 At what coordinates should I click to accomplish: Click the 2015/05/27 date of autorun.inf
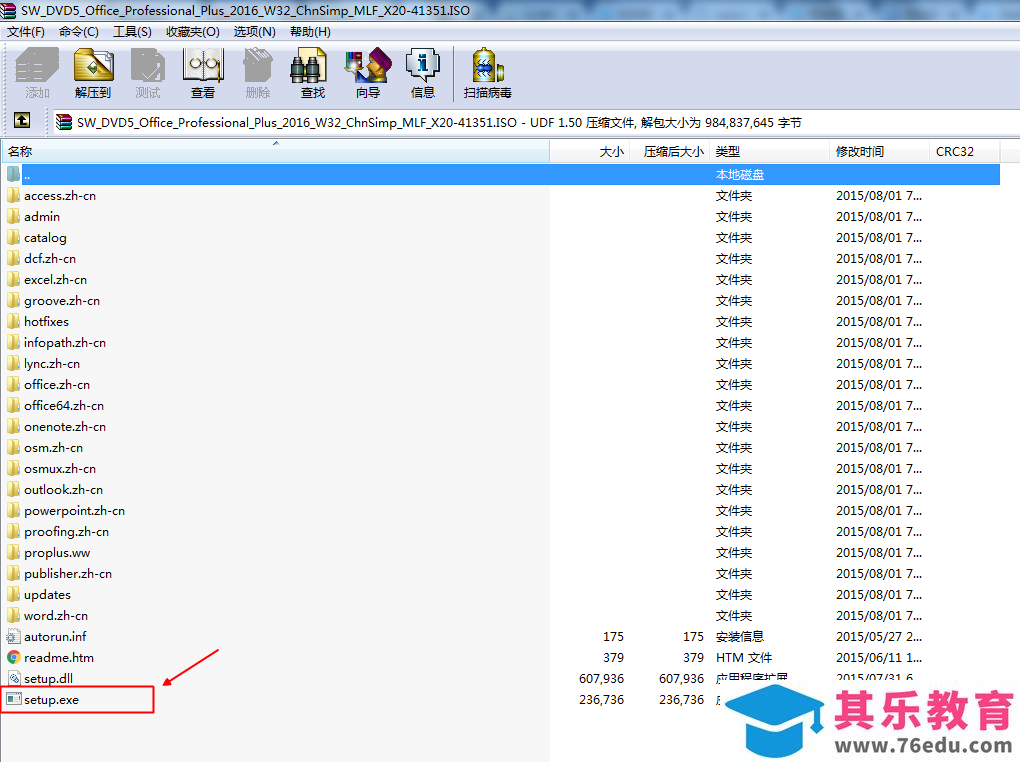879,636
